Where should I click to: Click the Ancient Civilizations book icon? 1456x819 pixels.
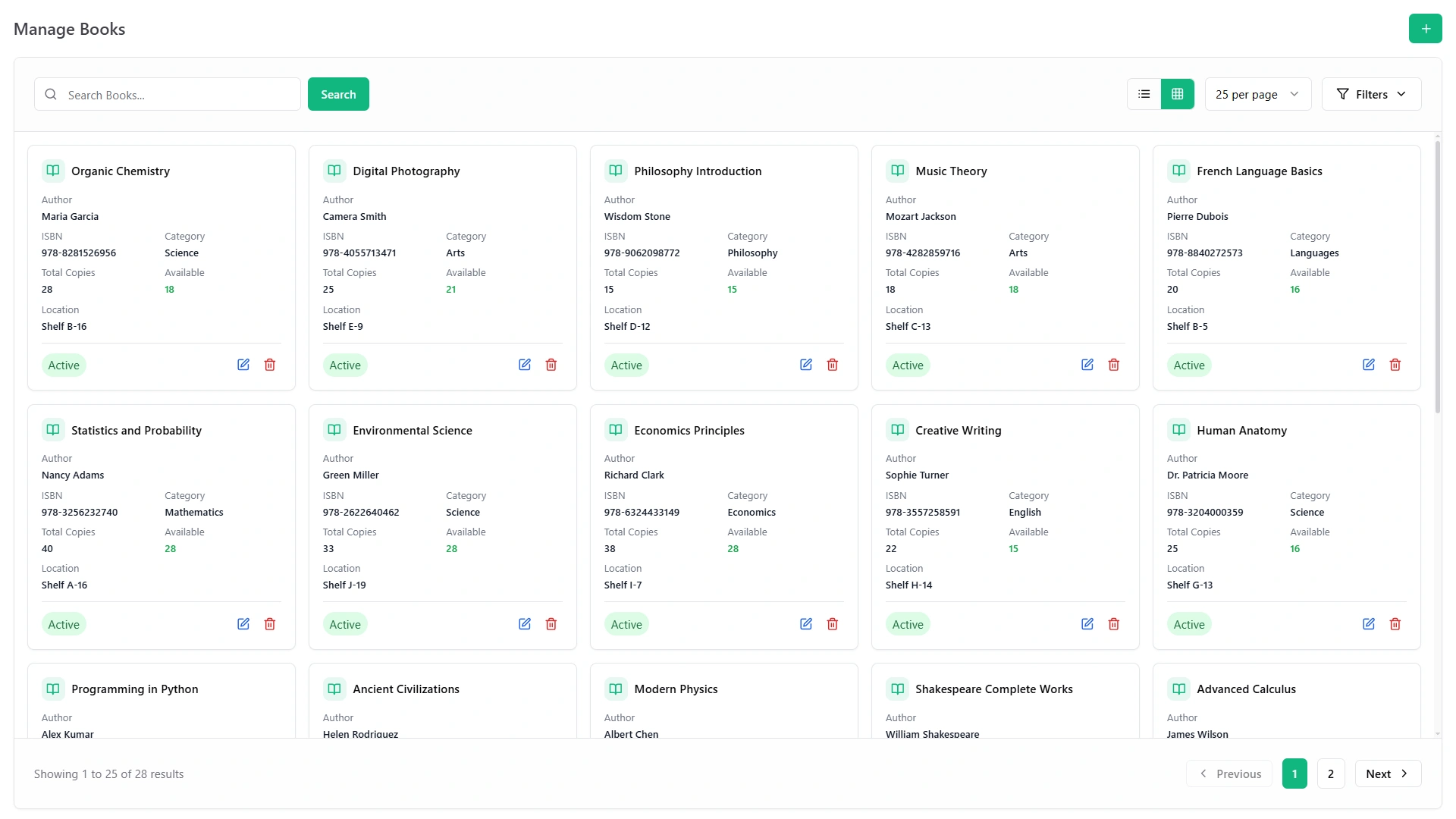coord(334,689)
